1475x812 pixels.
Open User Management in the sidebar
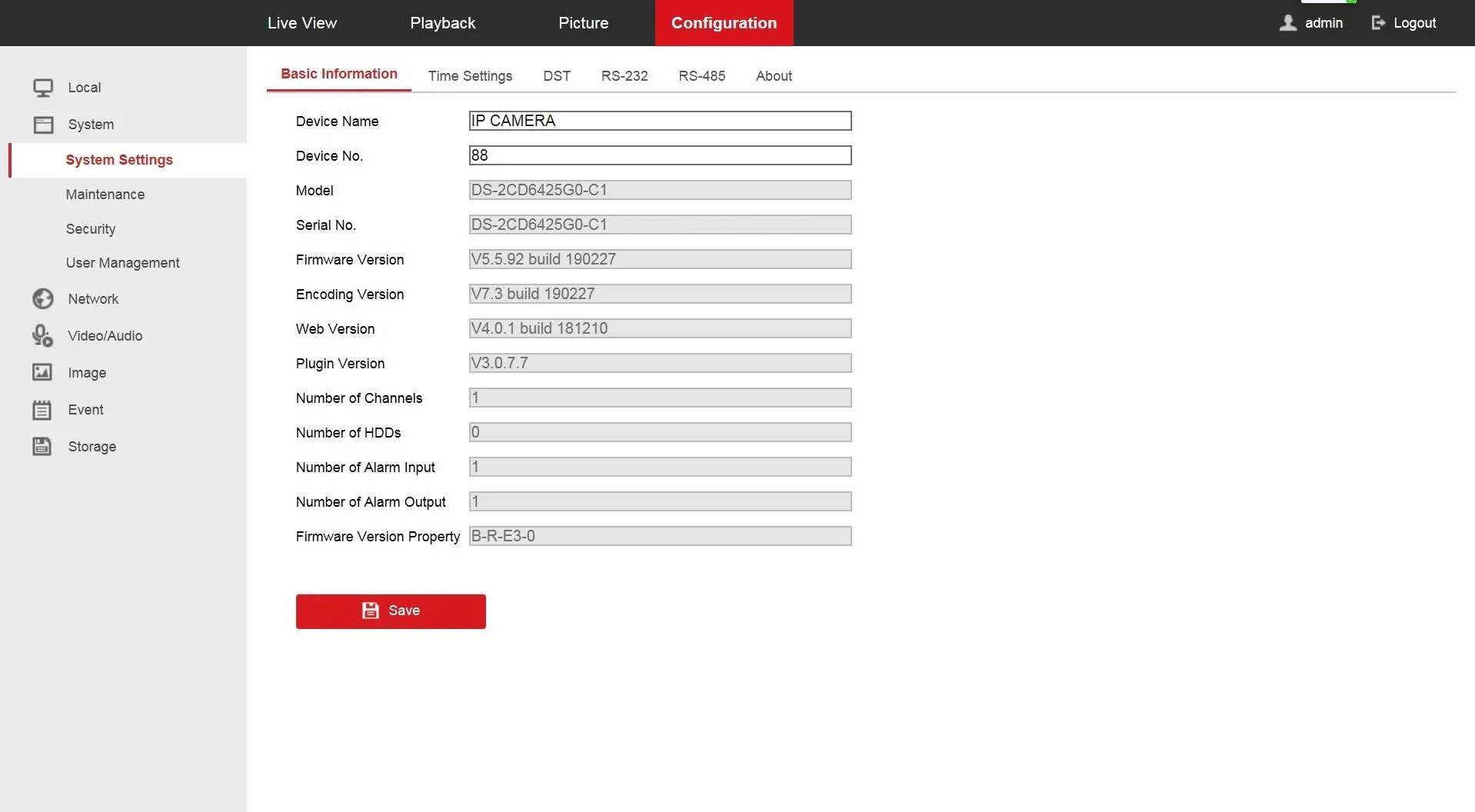coord(123,263)
